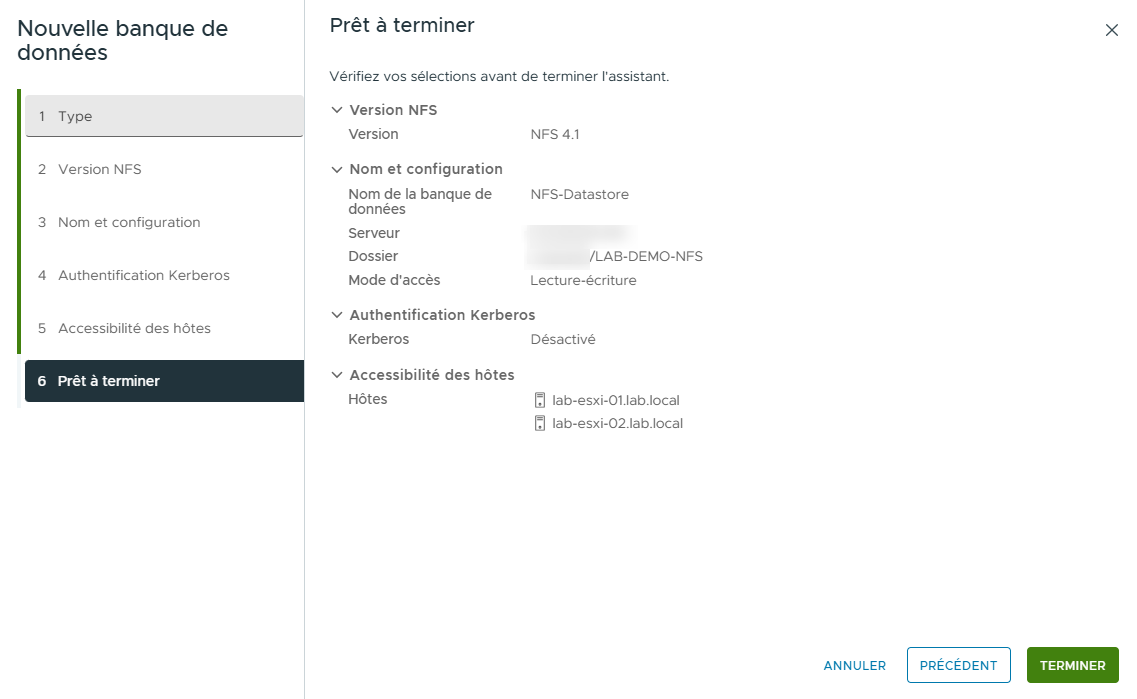Click the host icon beside lab-esxi-01.lab.local
1137x699 pixels.
point(540,401)
